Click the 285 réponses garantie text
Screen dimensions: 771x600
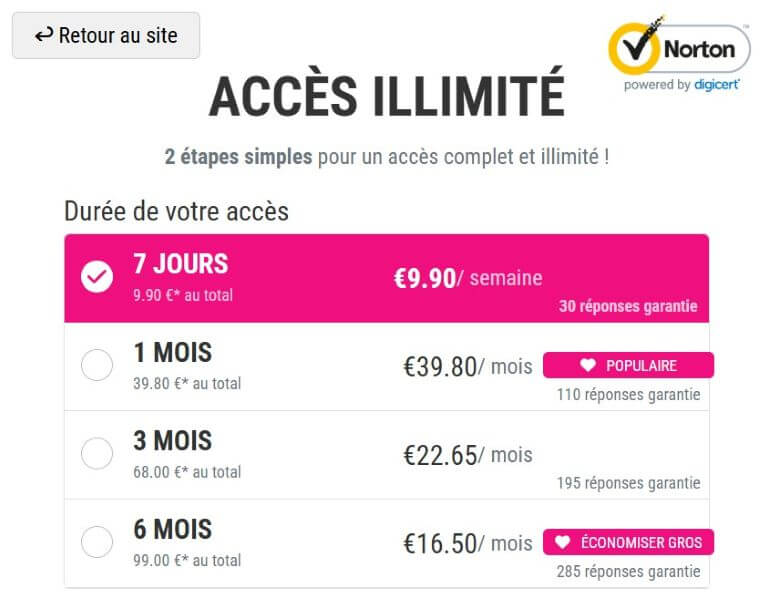tap(628, 571)
